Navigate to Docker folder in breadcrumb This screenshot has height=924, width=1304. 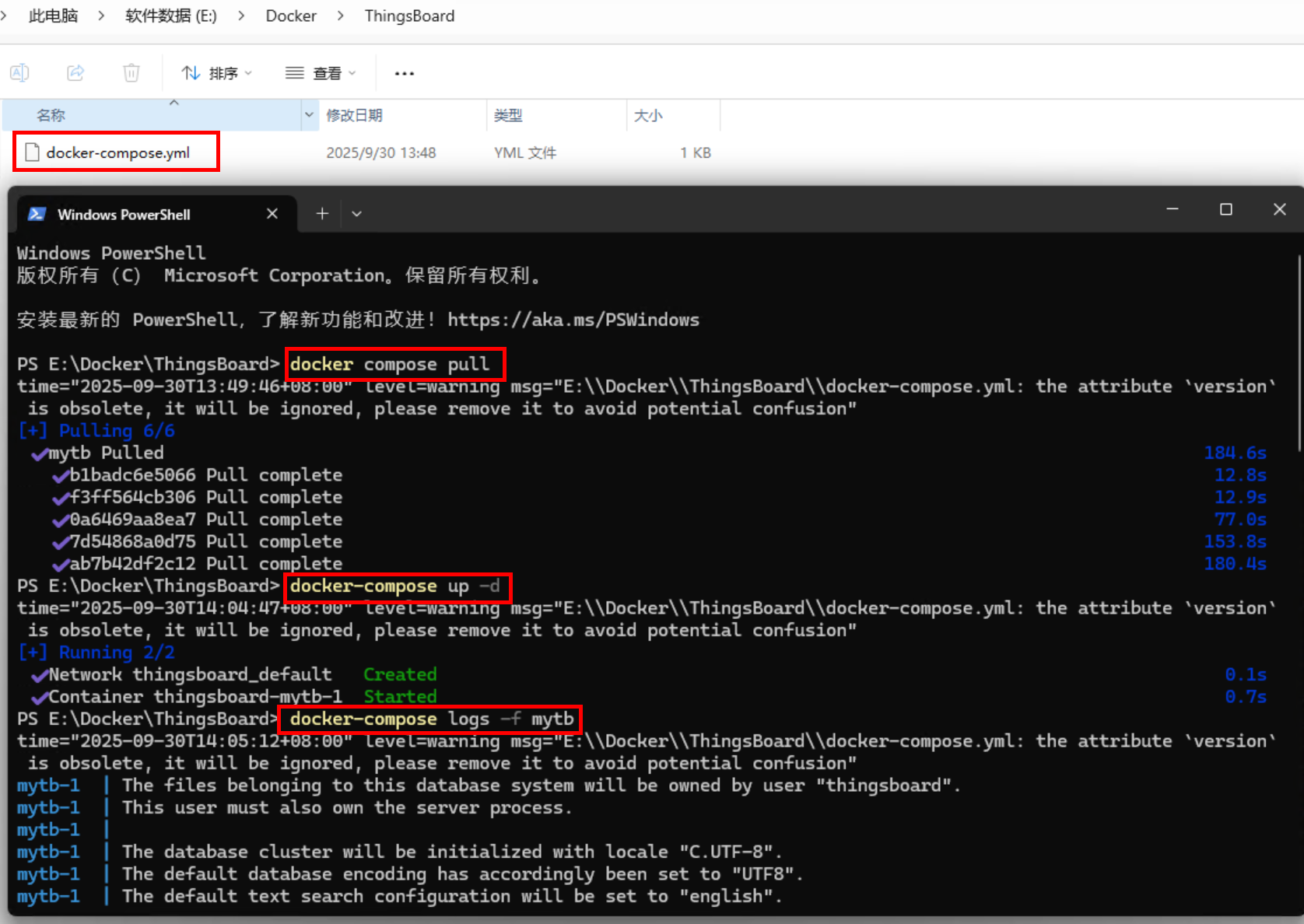pos(291,16)
